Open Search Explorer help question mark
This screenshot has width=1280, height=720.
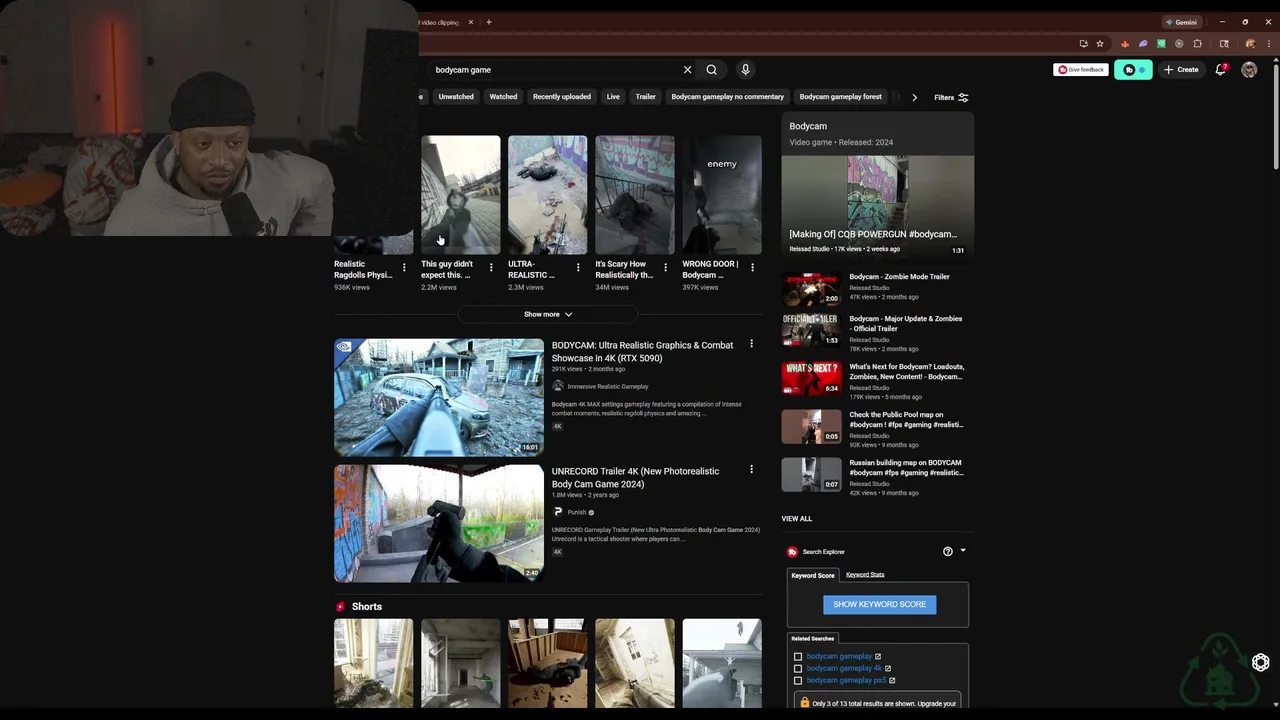coord(948,551)
